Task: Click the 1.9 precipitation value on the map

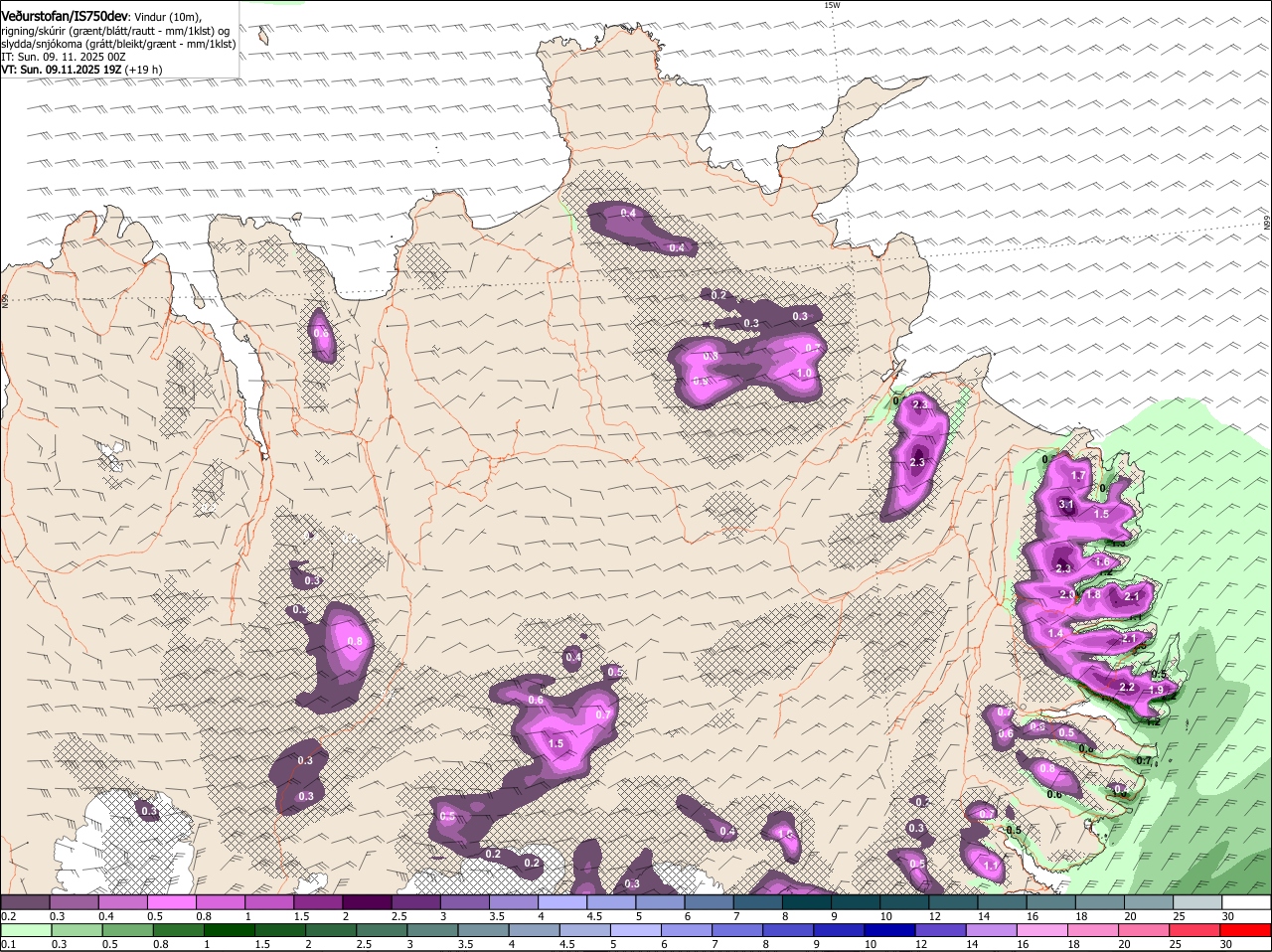Action: click(1156, 691)
